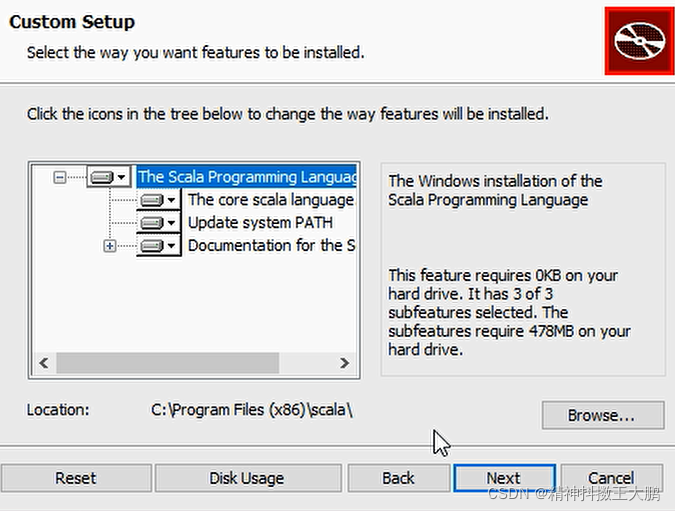The height and width of the screenshot is (511, 675).
Task: Select The Scala Programming Language tree row
Action: click(247, 177)
